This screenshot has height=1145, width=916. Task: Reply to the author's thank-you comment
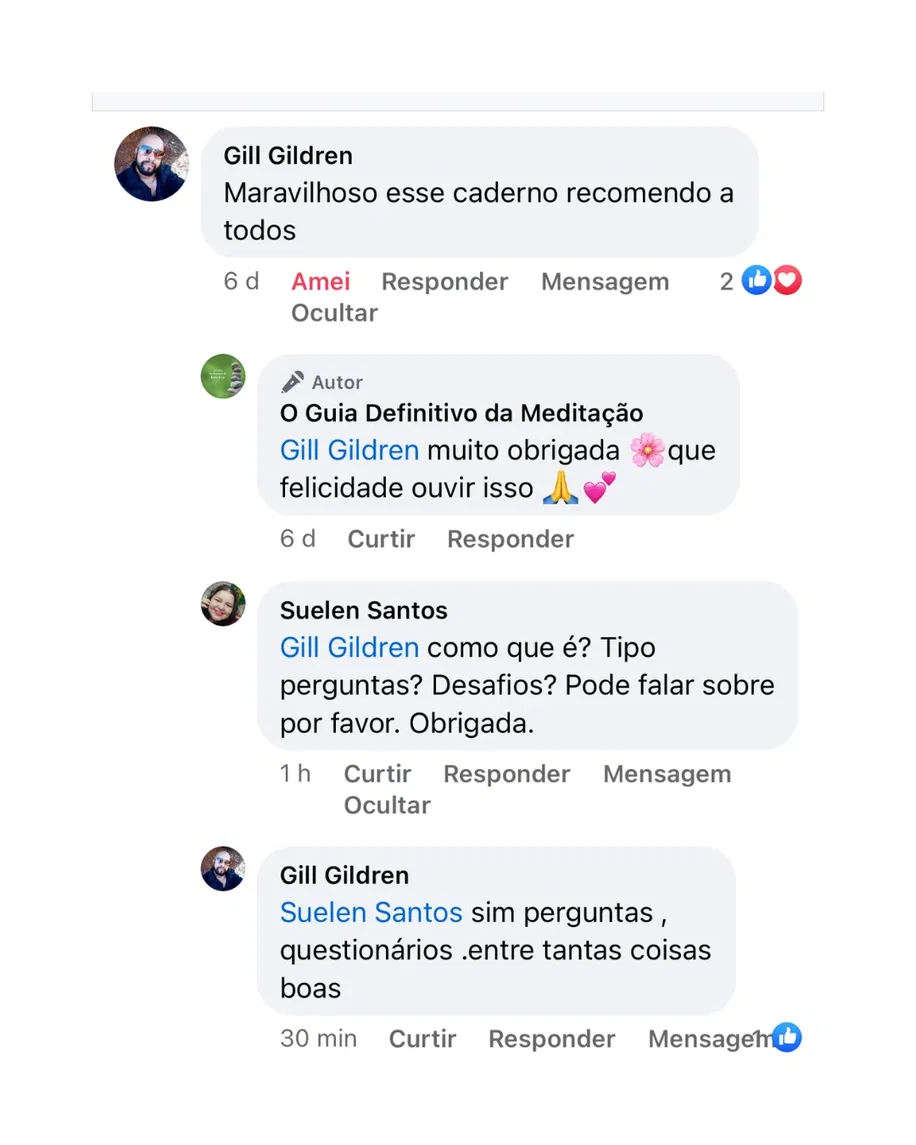pyautogui.click(x=511, y=539)
